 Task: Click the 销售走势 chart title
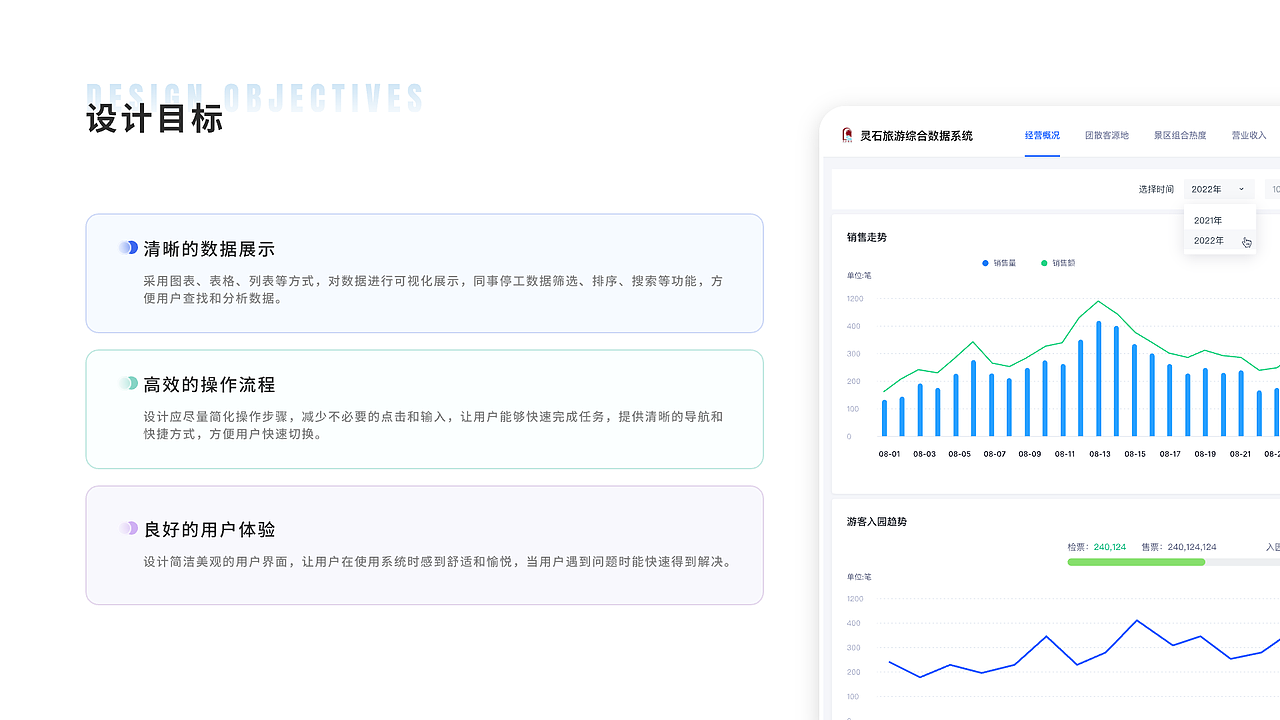[x=867, y=238]
